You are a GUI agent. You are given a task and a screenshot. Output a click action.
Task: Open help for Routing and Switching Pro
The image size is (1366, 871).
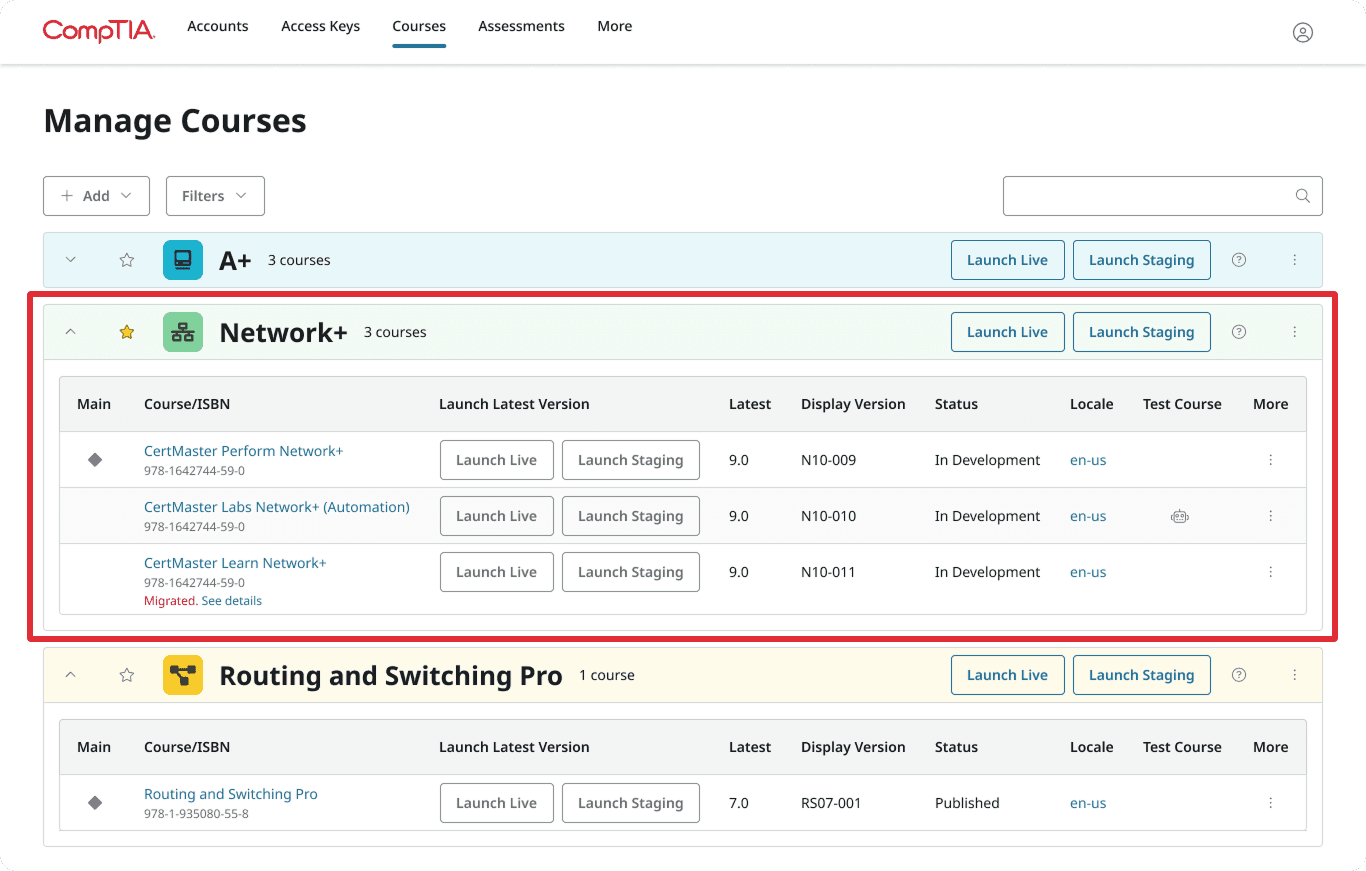tap(1239, 675)
